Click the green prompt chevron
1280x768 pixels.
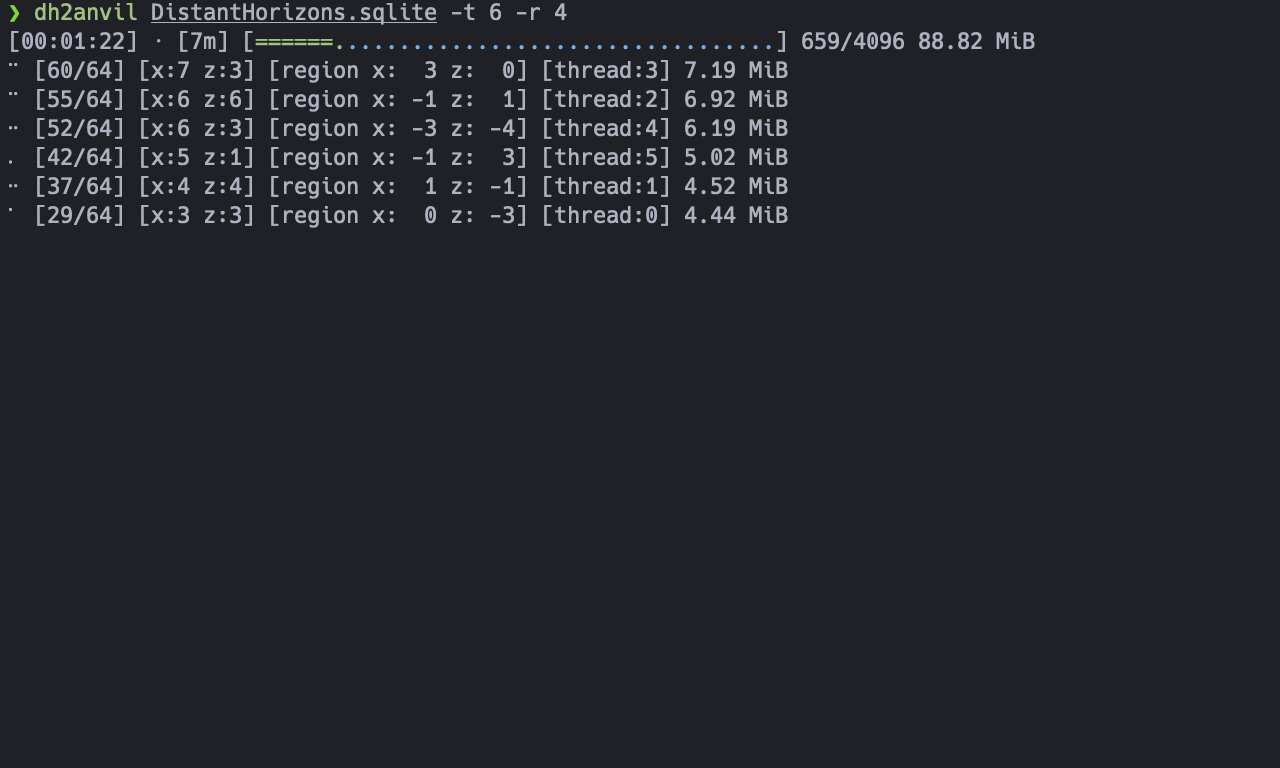pyautogui.click(x=14, y=13)
